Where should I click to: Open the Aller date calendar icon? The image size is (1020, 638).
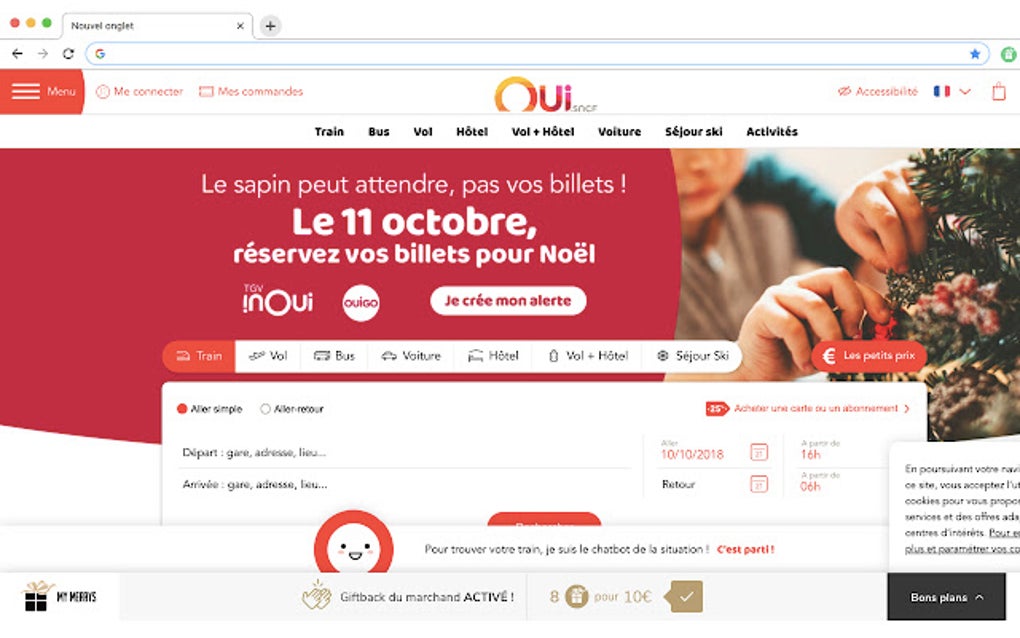pos(758,452)
